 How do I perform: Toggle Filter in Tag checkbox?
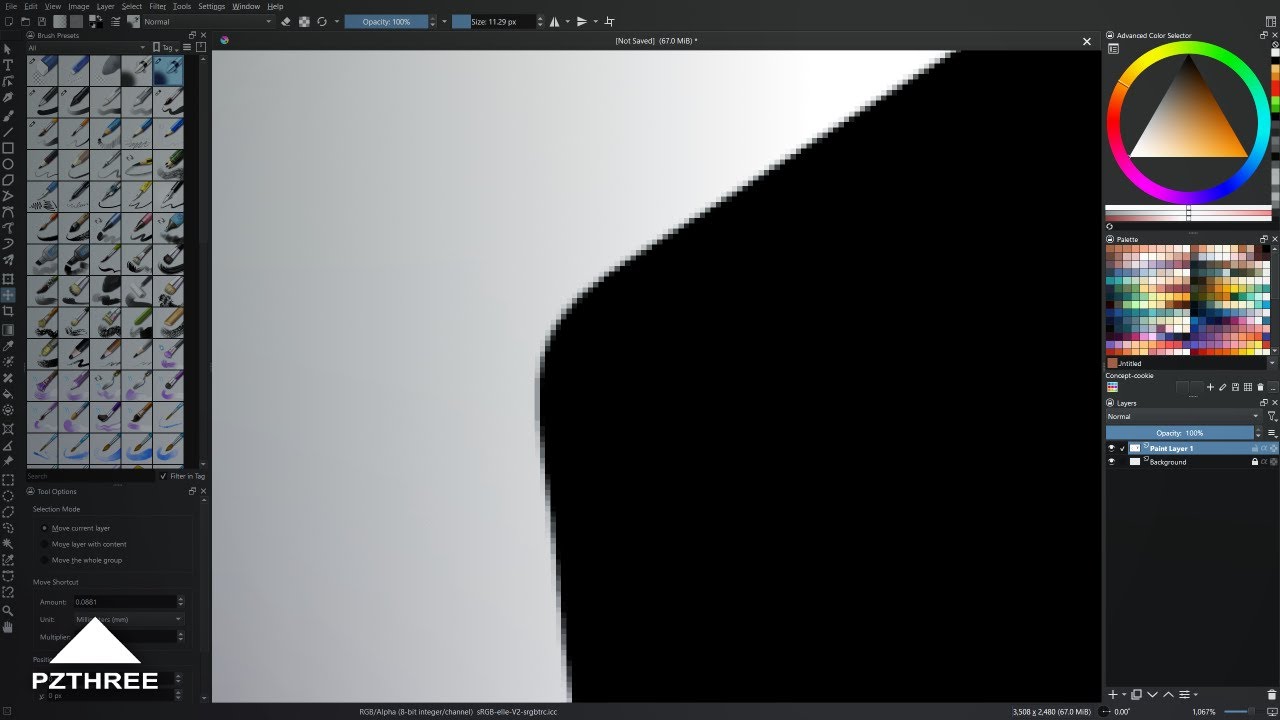(x=183, y=476)
